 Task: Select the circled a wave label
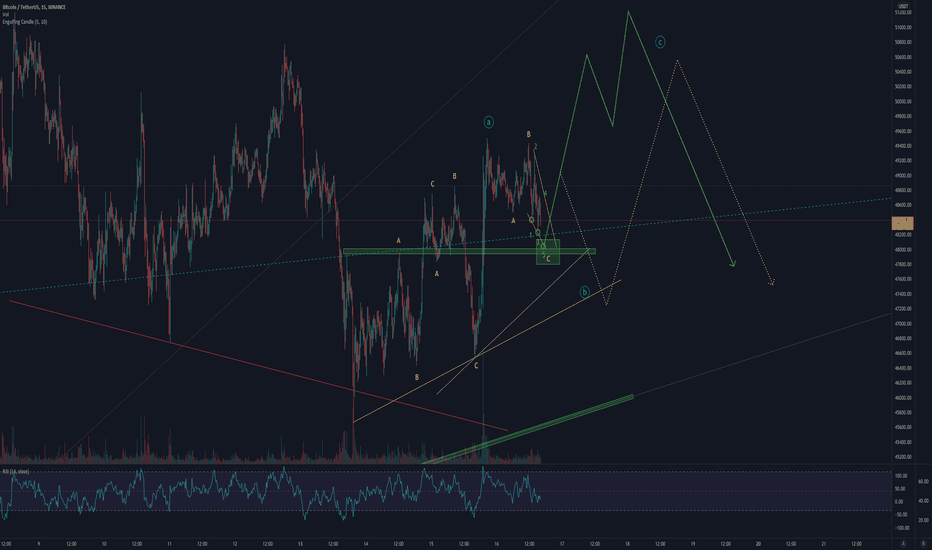coord(489,122)
